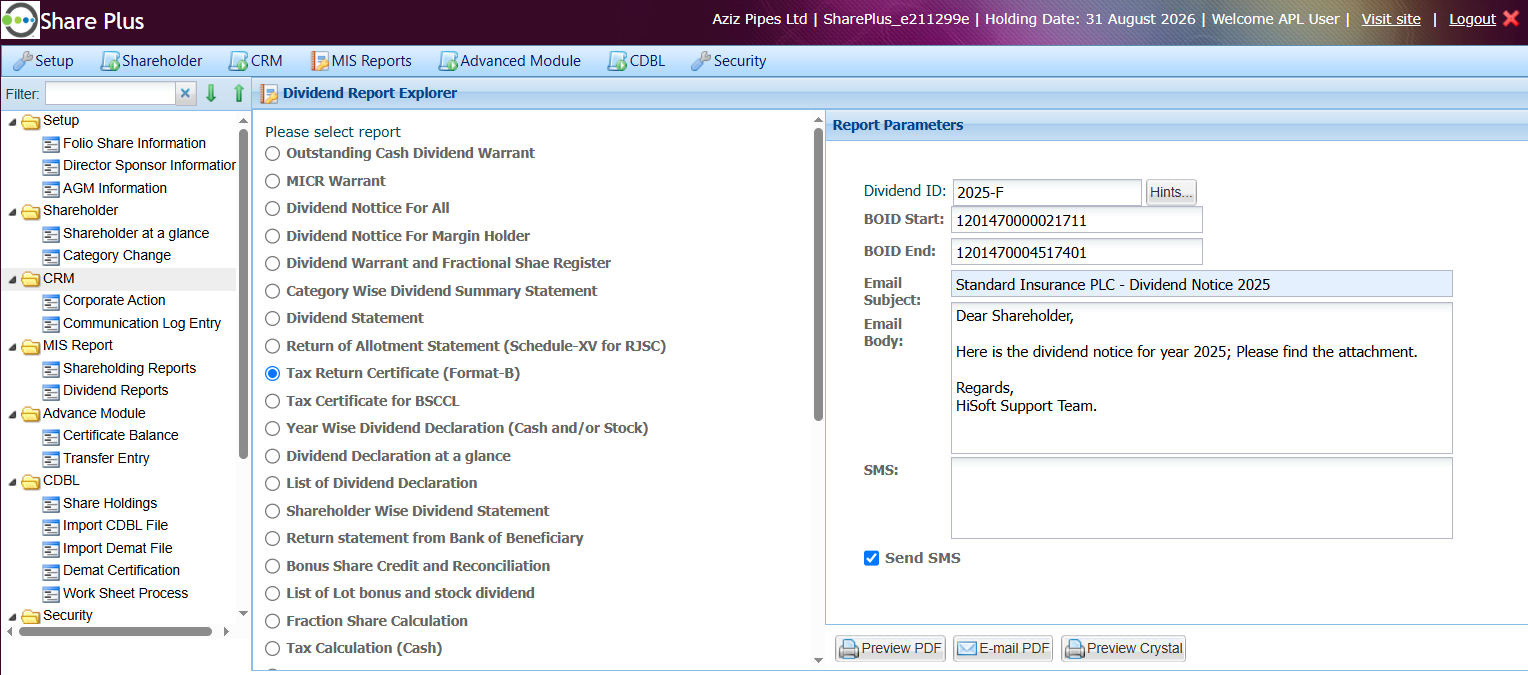Click the Transfer Entry page icon
This screenshot has width=1528, height=675.
[x=51, y=459]
